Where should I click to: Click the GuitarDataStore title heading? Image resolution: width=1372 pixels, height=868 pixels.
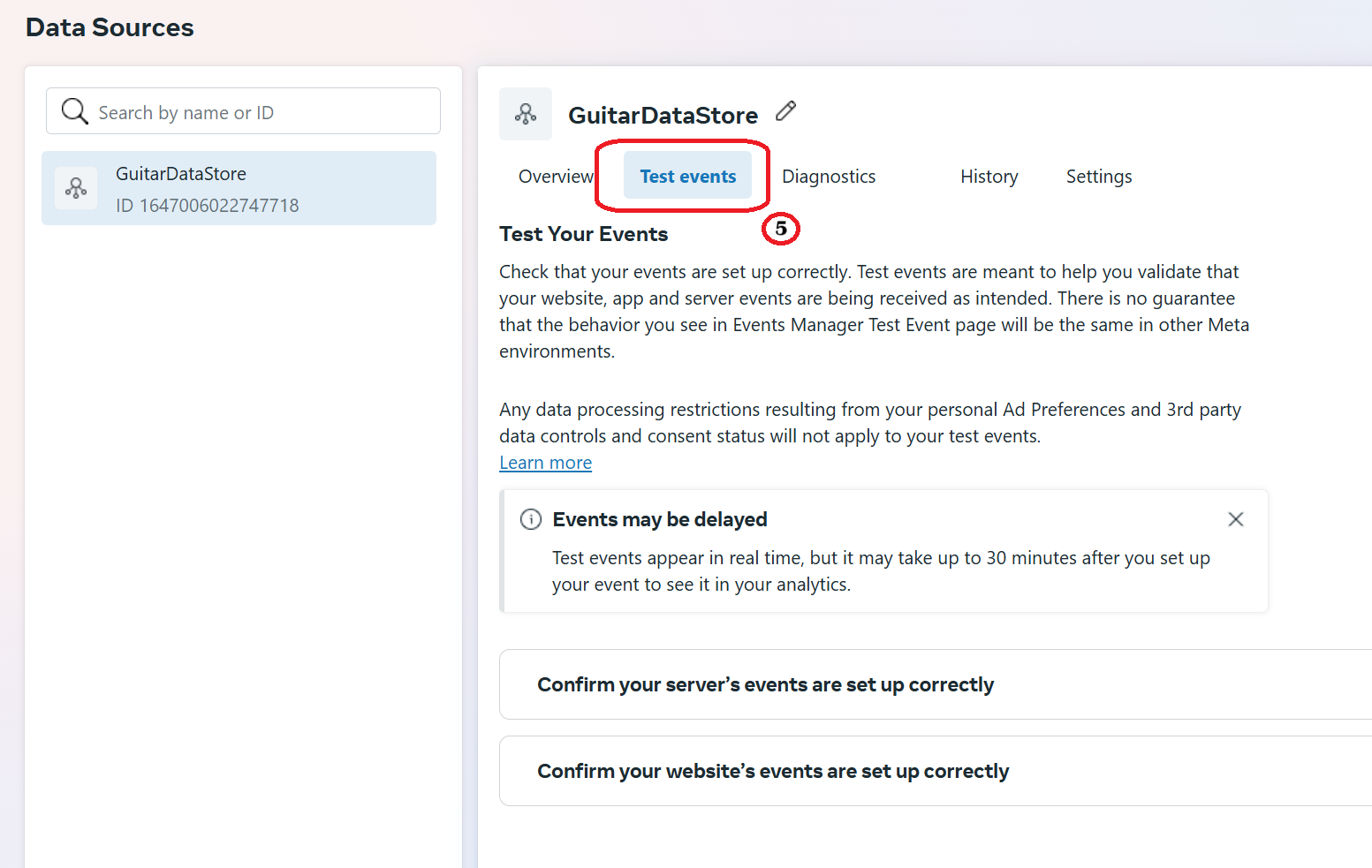click(663, 115)
